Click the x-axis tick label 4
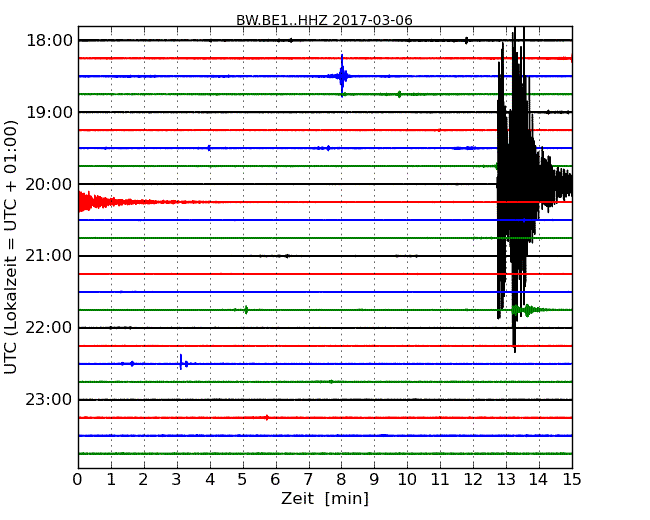The image size is (650, 520). tap(210, 480)
